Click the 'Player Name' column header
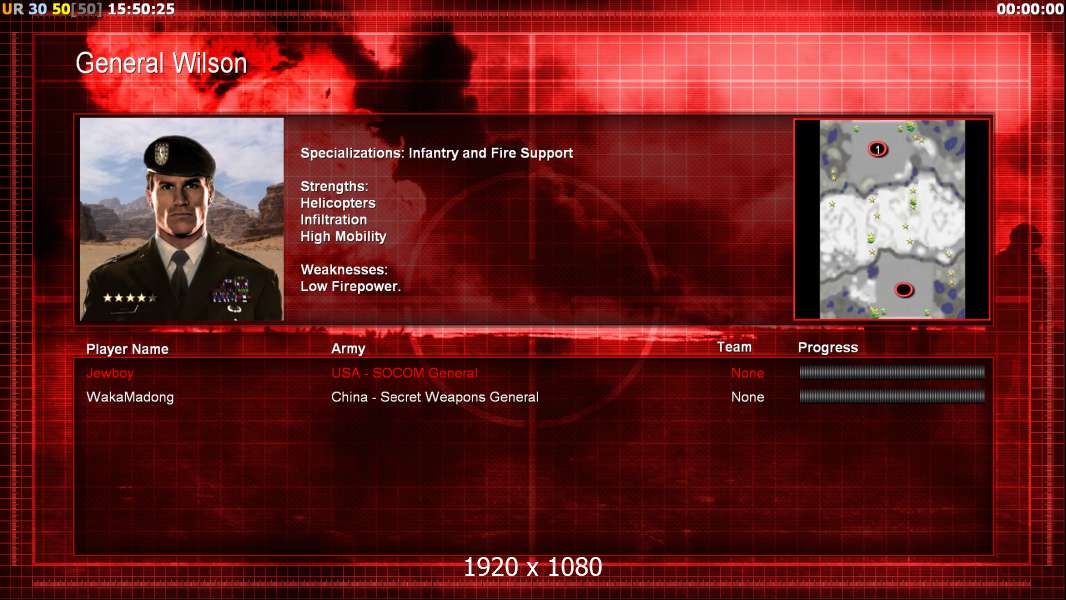 (127, 349)
